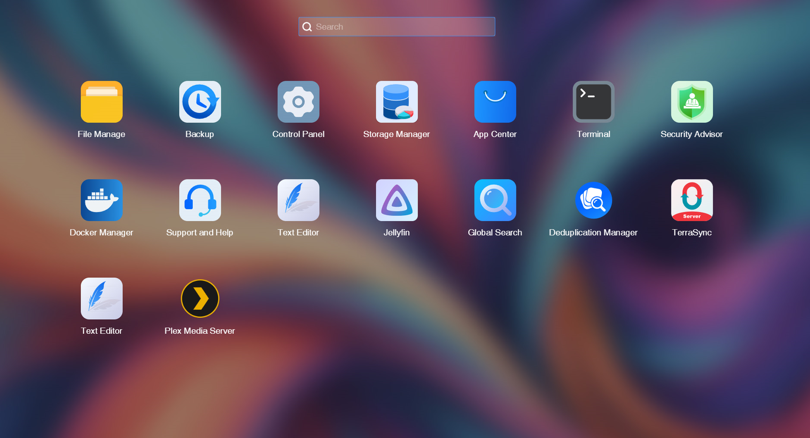Open Storage Manager
The height and width of the screenshot is (438, 810).
tap(397, 102)
